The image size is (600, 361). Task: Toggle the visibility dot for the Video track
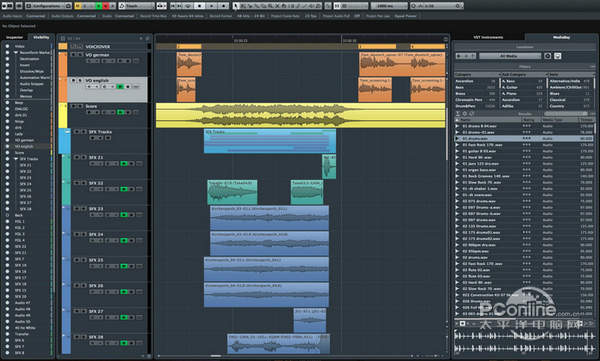7,46
